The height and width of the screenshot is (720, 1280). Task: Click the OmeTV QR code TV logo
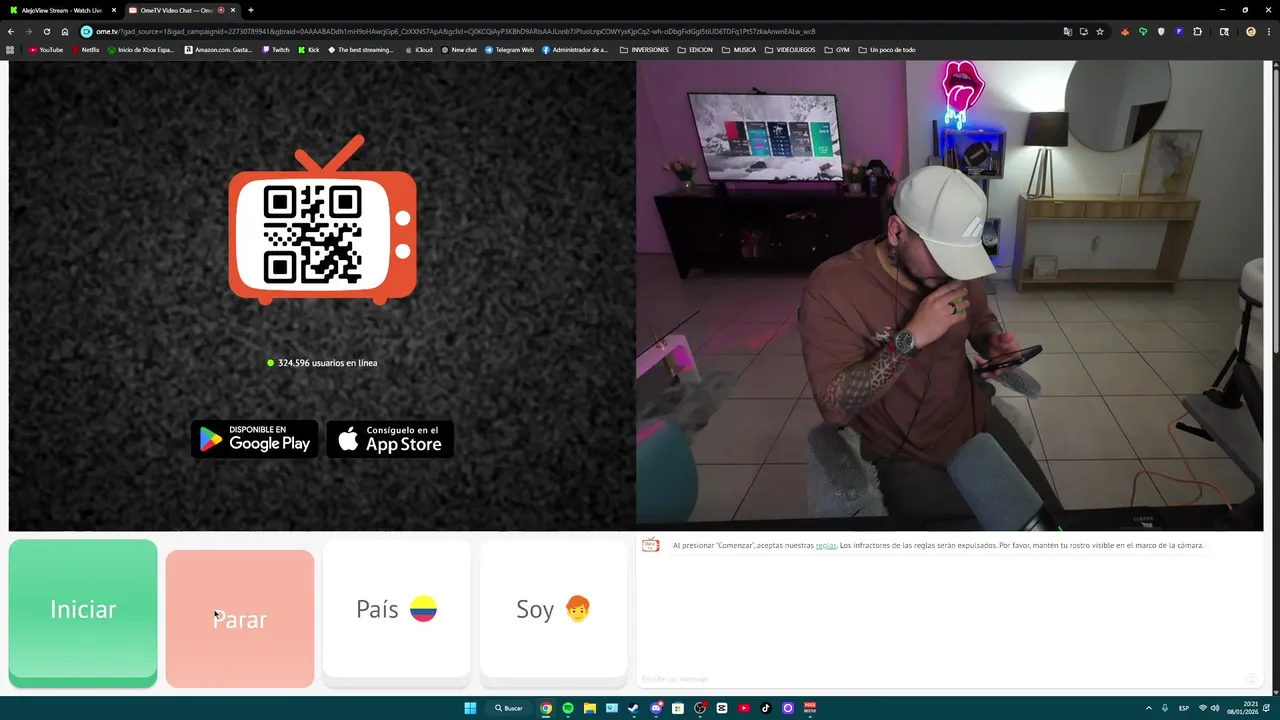click(322, 220)
